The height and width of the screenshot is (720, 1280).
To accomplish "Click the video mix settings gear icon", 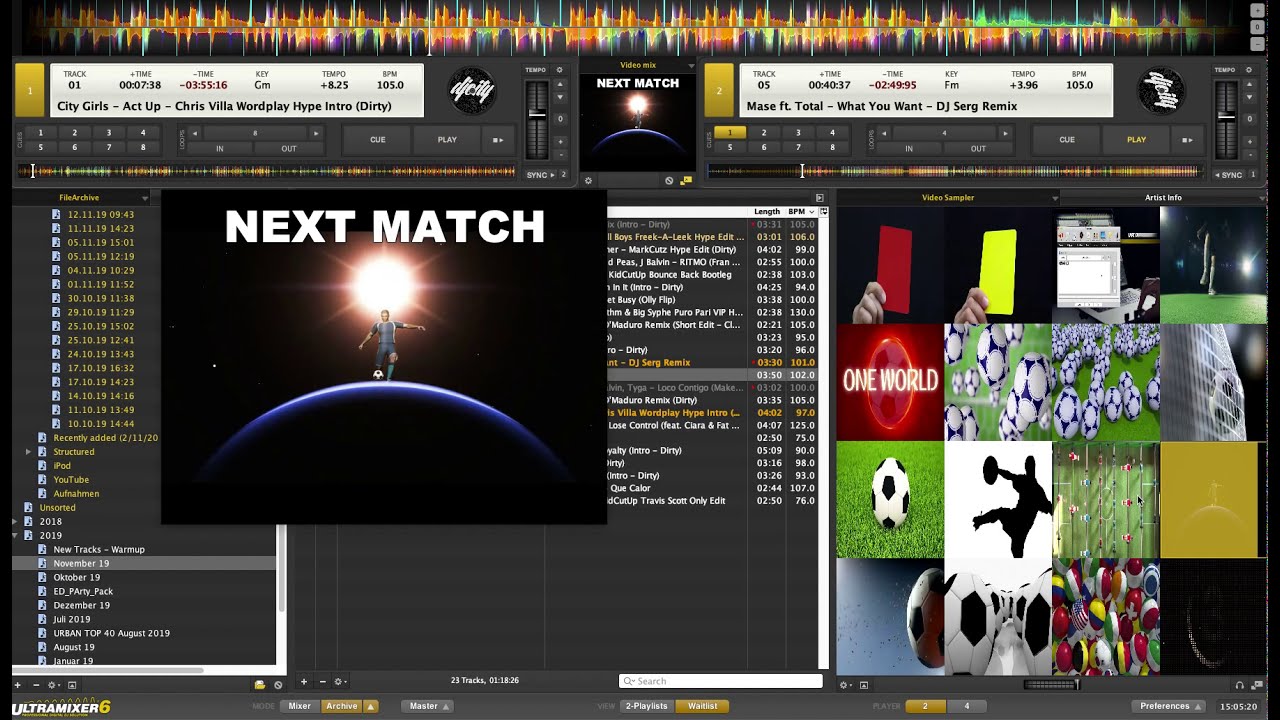I will tap(588, 181).
